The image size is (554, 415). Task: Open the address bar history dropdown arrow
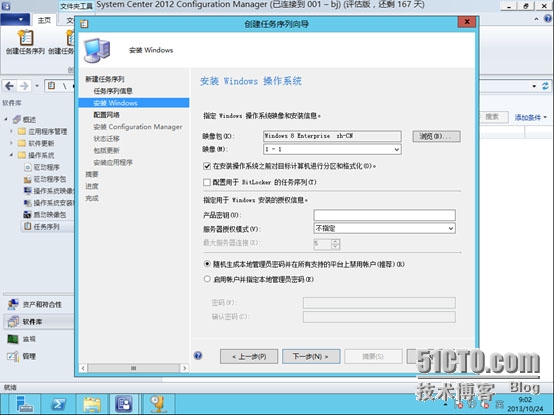[534, 86]
